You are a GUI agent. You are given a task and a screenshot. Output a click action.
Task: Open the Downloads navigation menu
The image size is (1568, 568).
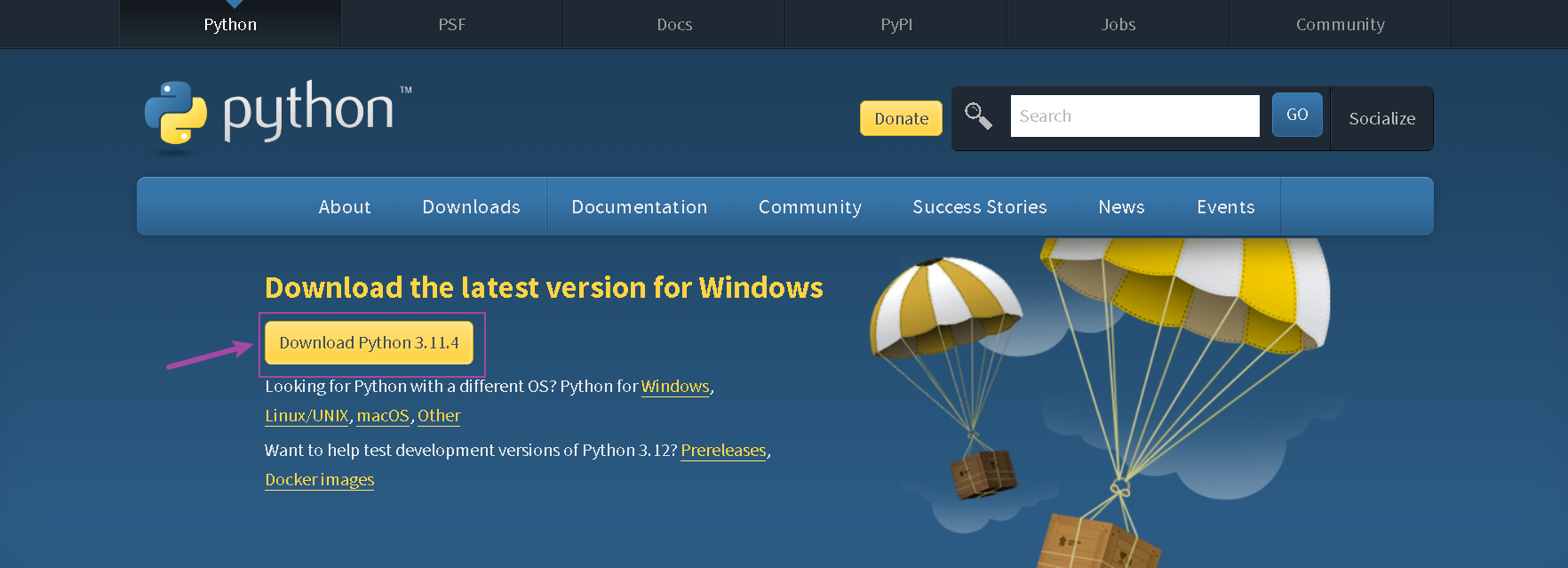[471, 206]
